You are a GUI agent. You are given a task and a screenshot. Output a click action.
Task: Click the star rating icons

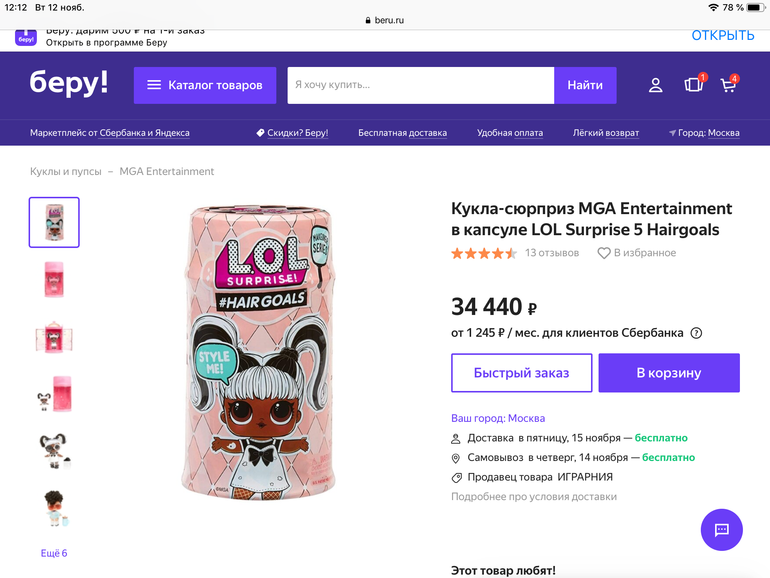pos(484,254)
